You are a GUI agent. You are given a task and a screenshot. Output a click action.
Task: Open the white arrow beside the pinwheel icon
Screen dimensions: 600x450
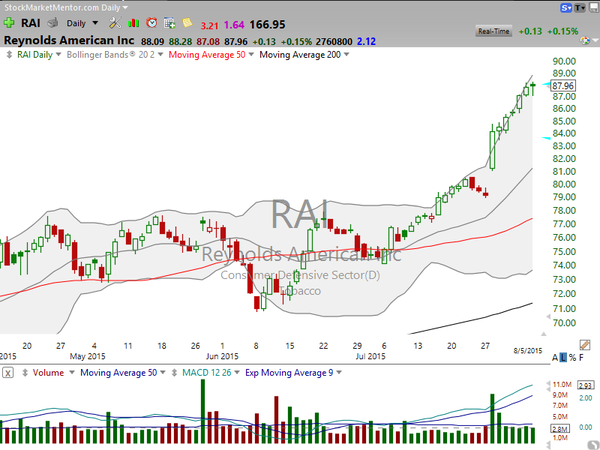(595, 40)
